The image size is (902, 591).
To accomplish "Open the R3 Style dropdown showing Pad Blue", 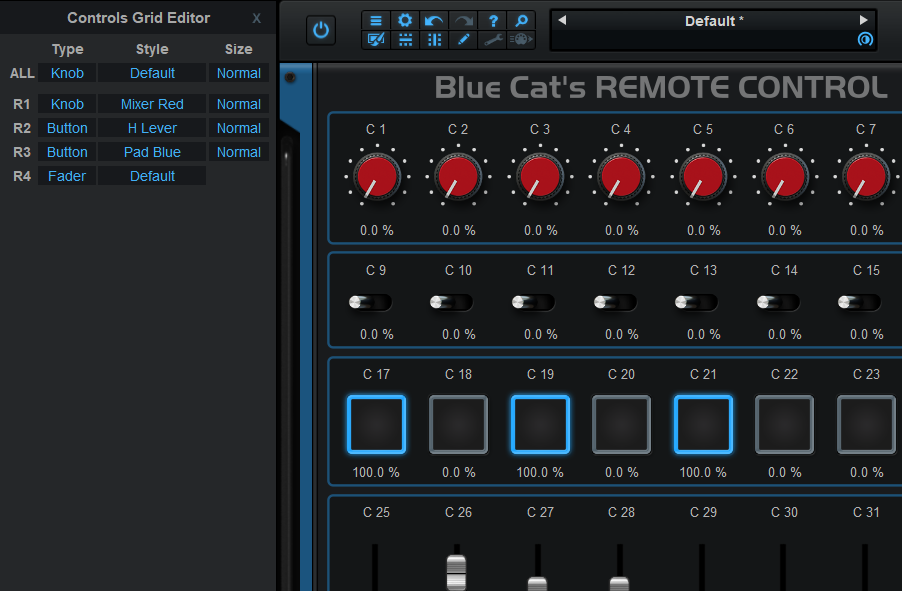I will click(x=152, y=152).
